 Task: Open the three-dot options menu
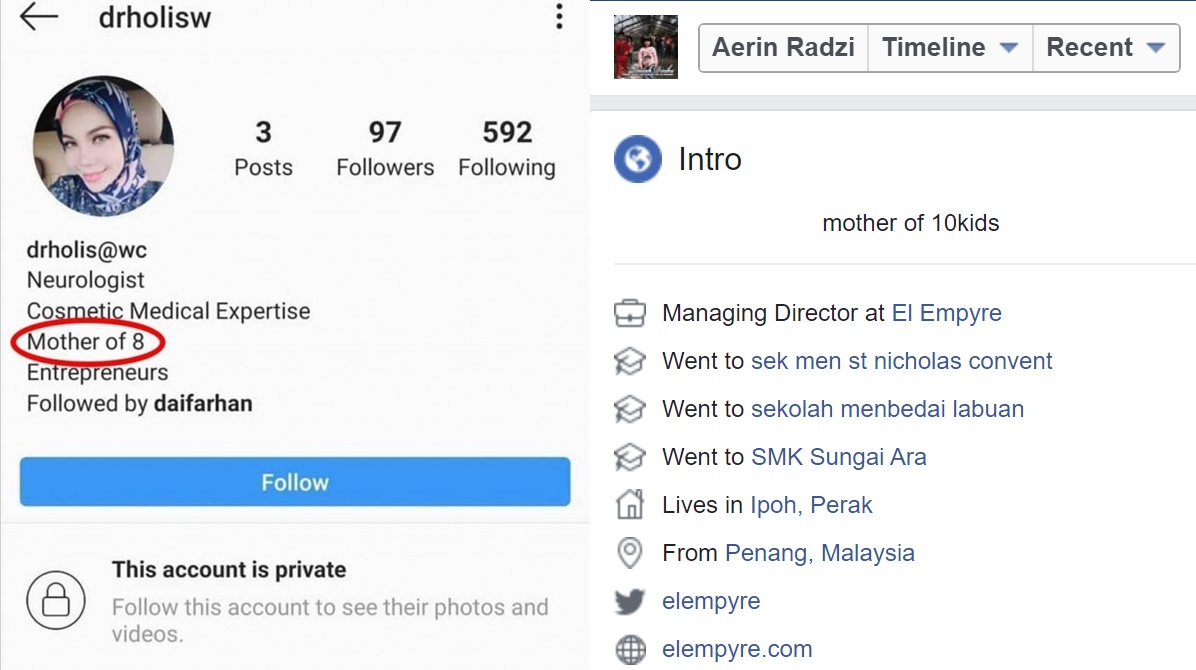click(x=559, y=16)
